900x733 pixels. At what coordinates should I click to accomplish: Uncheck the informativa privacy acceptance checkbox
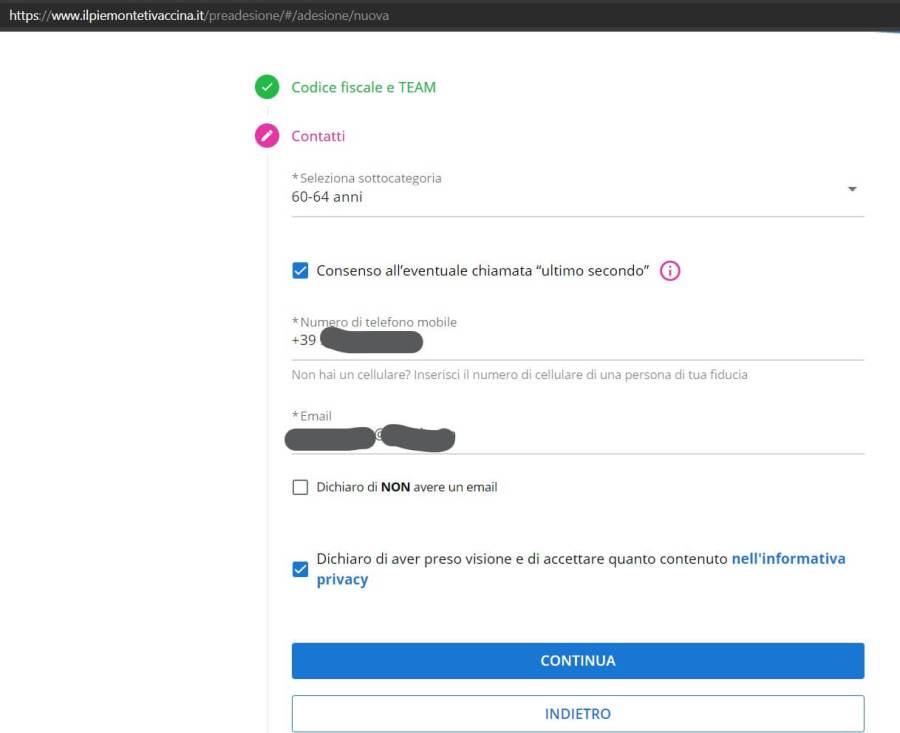[x=300, y=569]
